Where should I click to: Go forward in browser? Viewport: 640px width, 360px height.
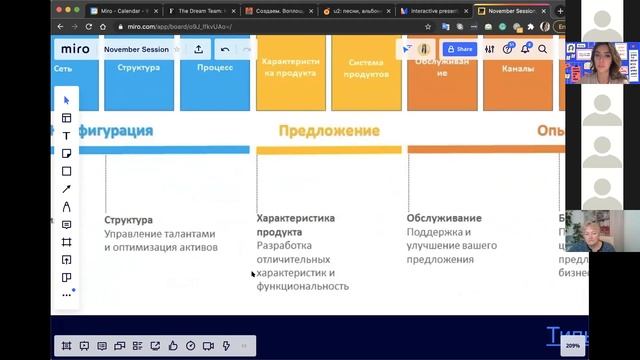(74, 27)
